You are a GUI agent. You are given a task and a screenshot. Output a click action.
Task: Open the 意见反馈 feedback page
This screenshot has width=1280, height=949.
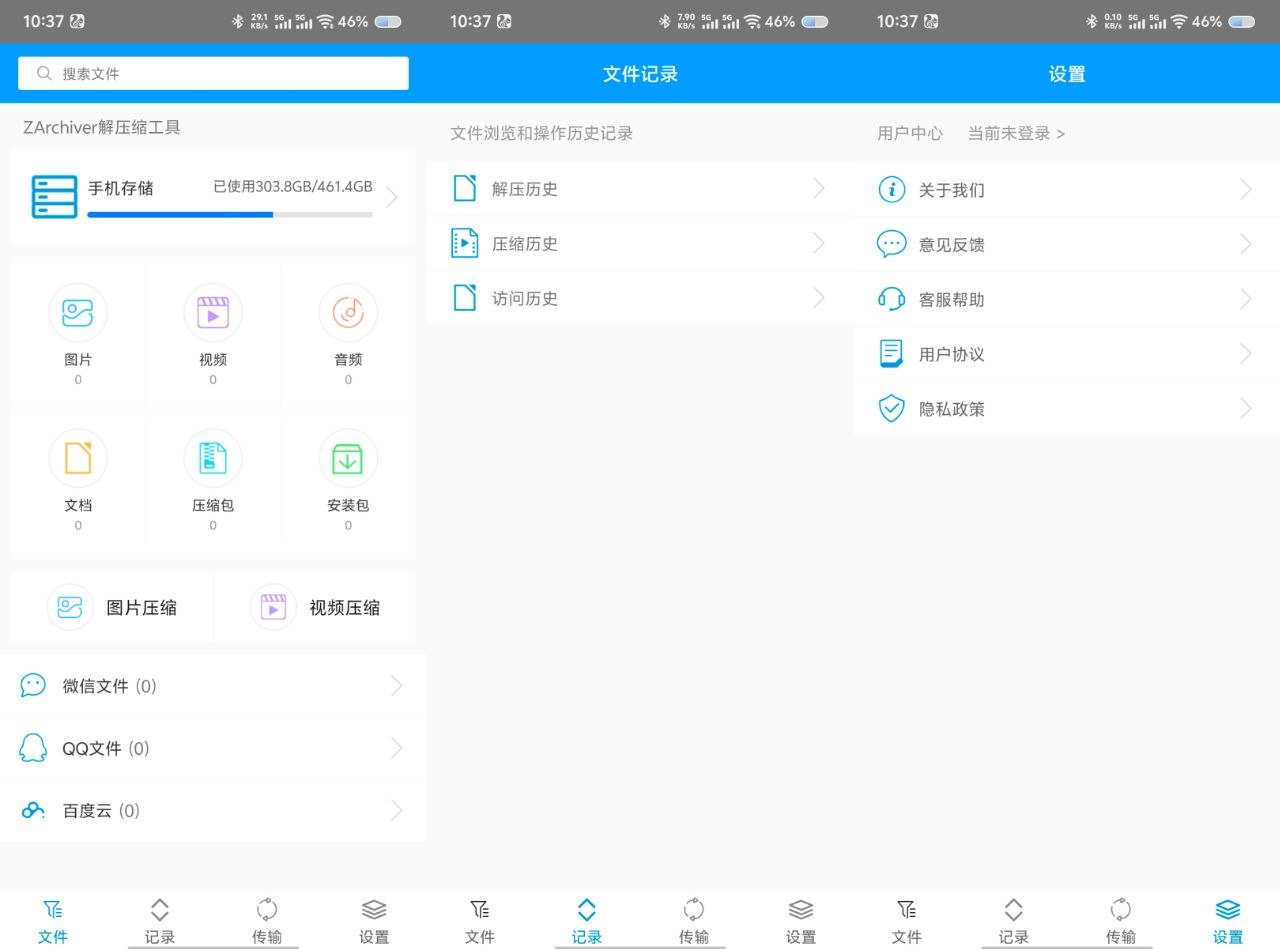(1064, 244)
